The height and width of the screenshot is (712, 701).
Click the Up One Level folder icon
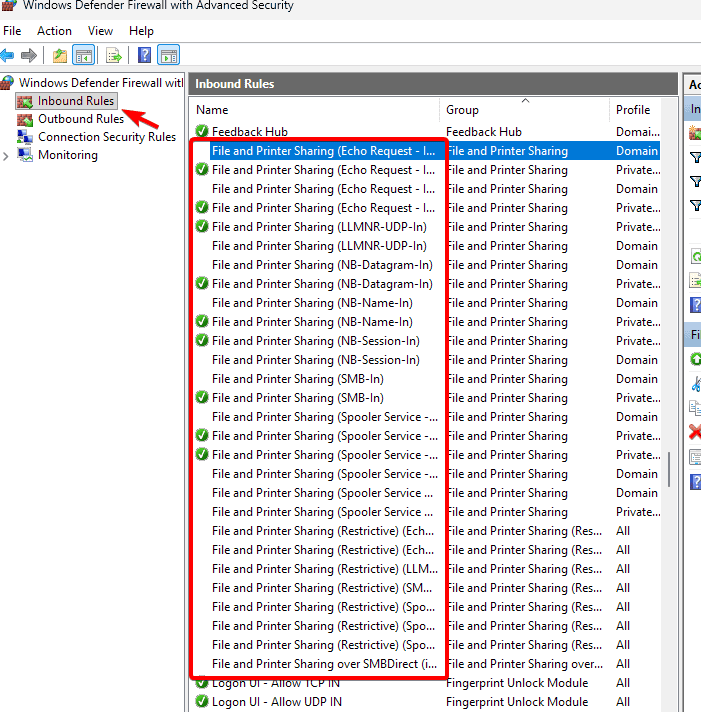60,55
